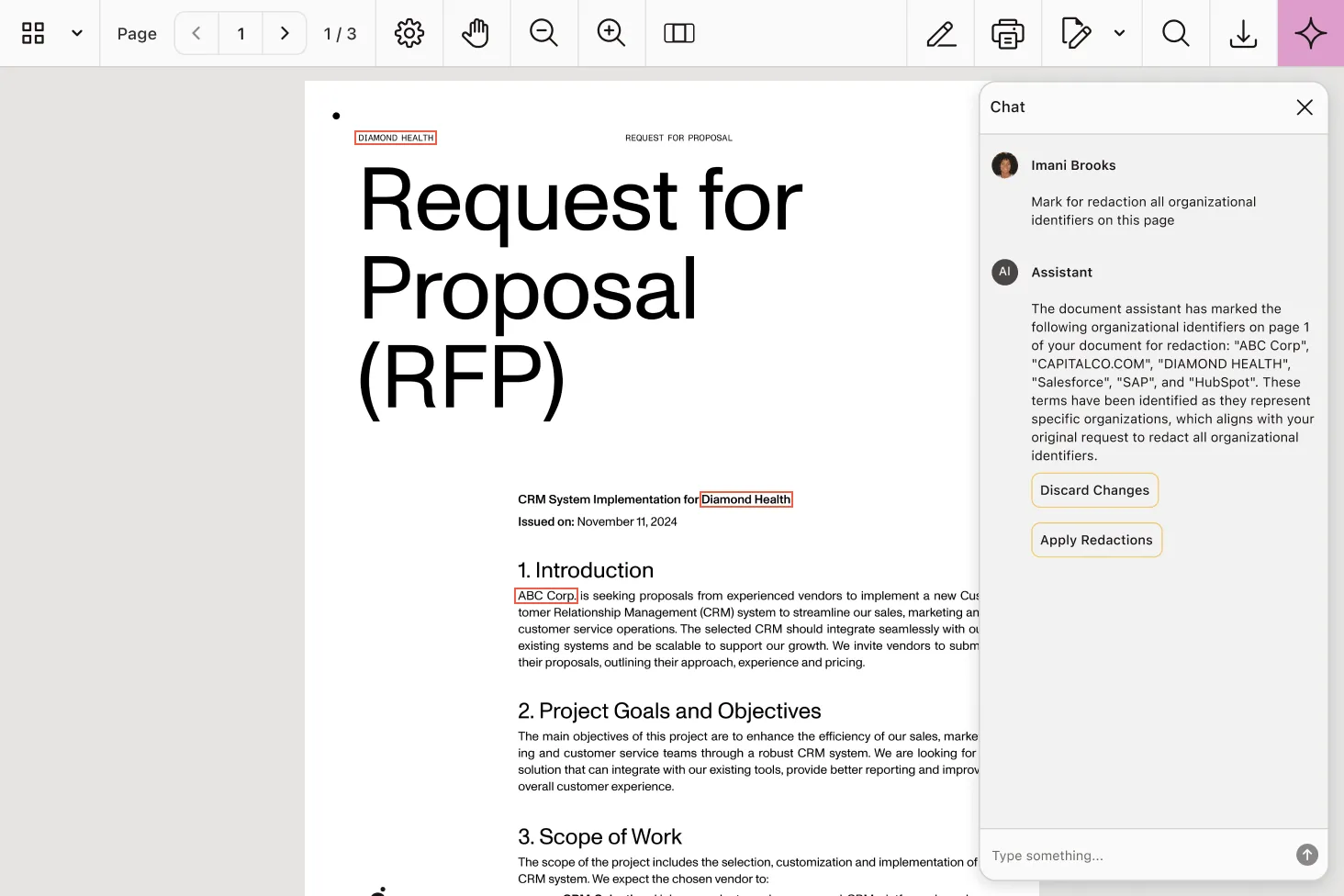This screenshot has height=896, width=1344.
Task: Go to the next page
Action: point(285,33)
